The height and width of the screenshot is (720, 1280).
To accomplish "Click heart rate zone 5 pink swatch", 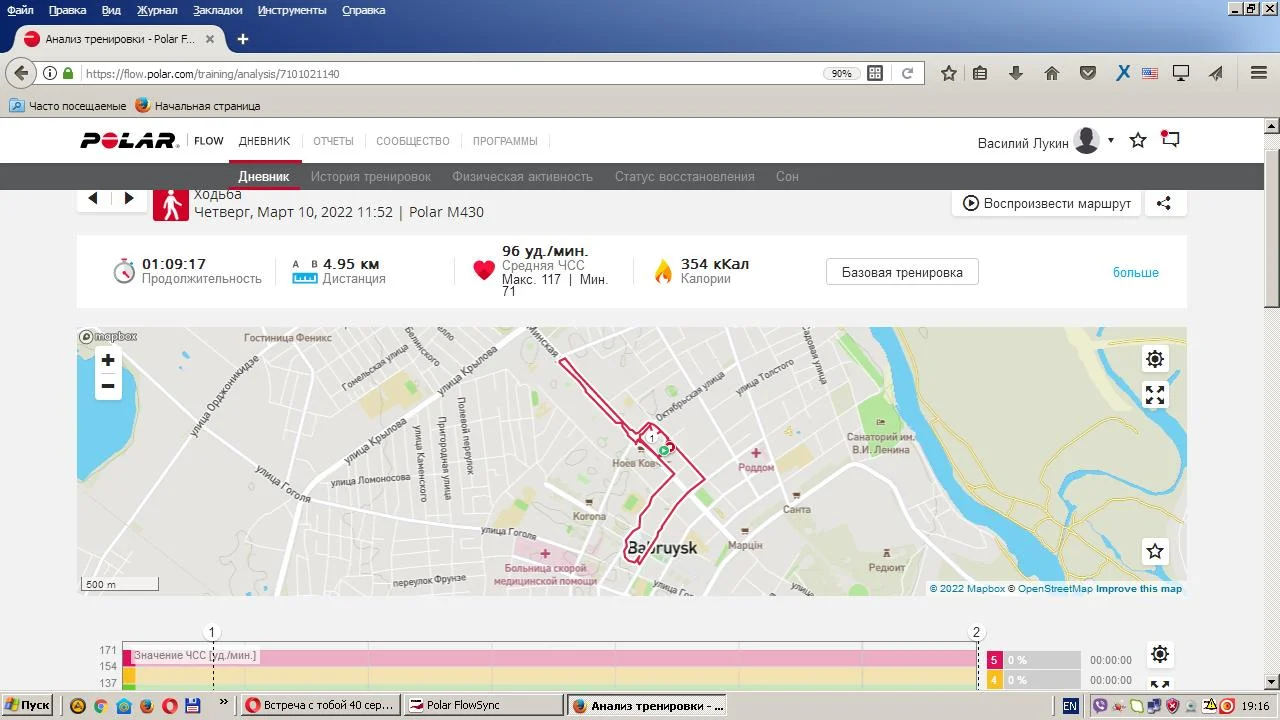I will pyautogui.click(x=994, y=660).
